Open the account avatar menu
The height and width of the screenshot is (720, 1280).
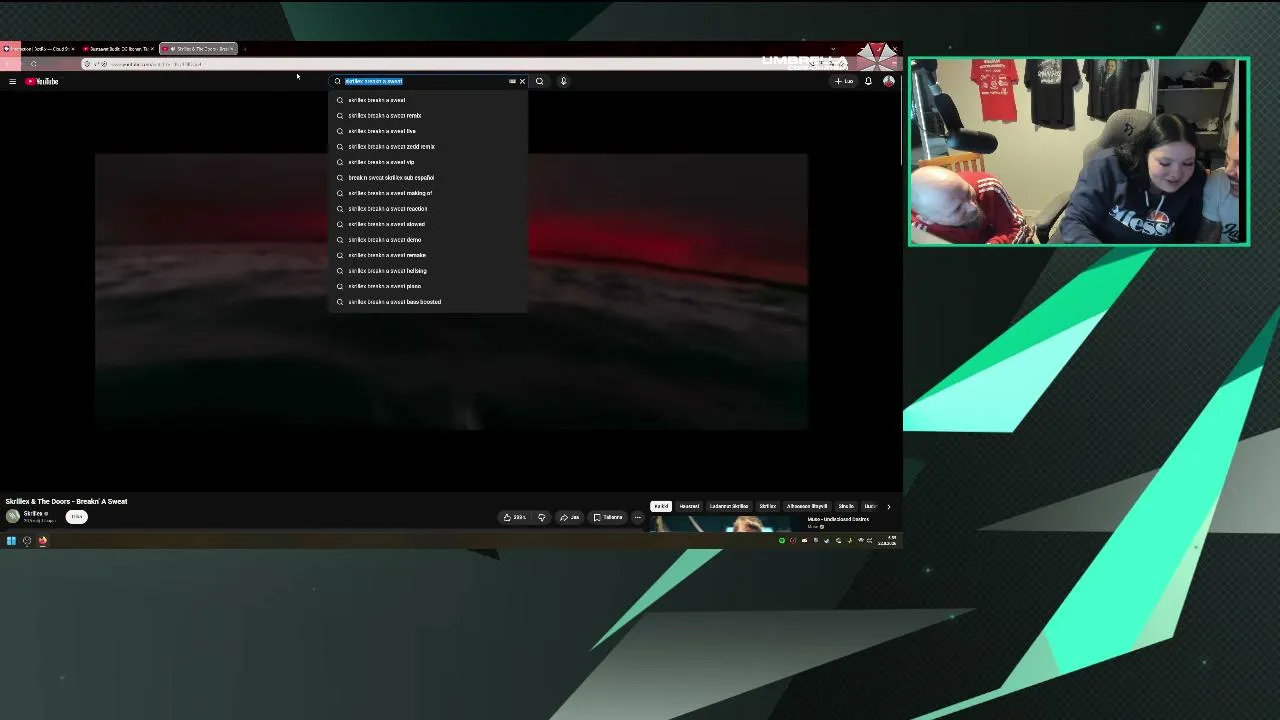coord(888,81)
